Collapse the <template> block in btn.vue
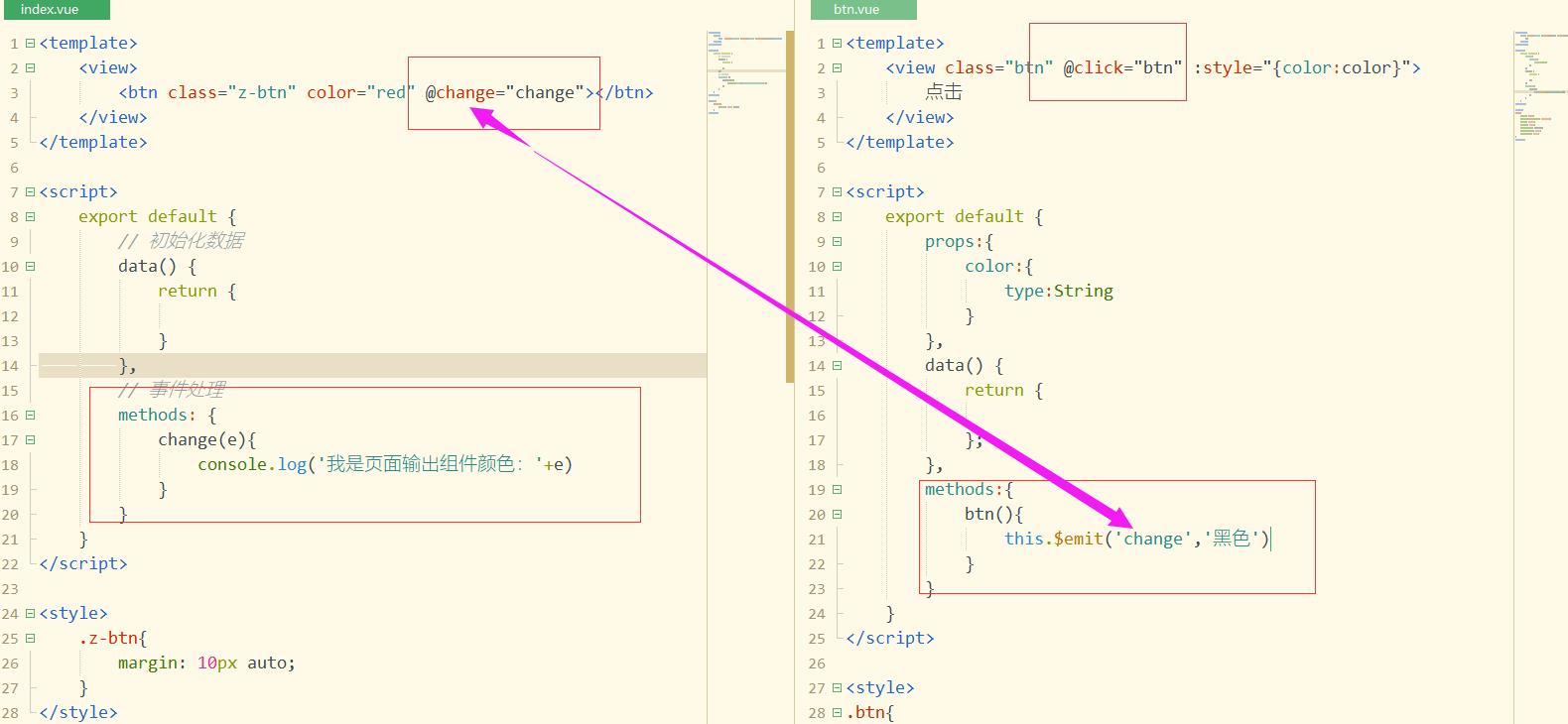This screenshot has height=724, width=1568. (837, 44)
